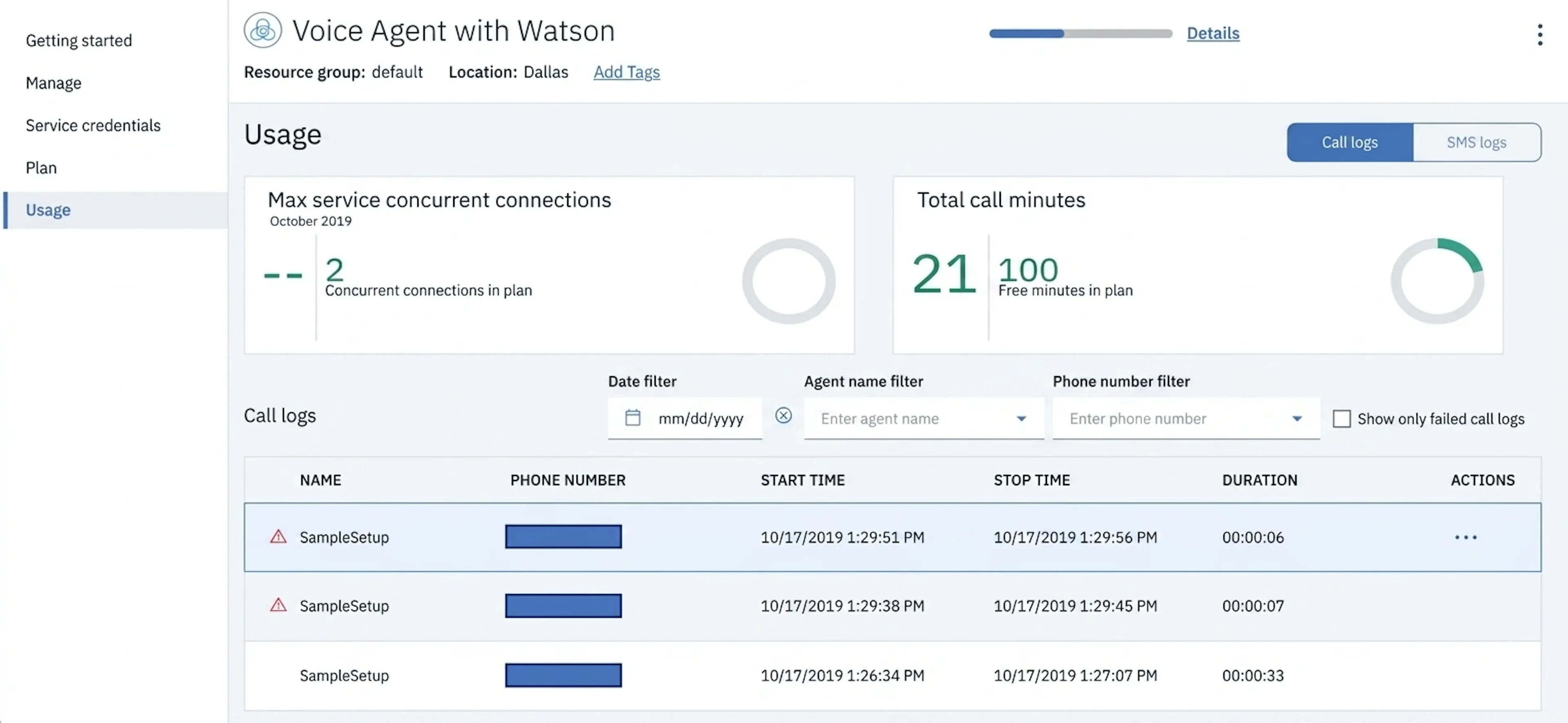Open Getting started in the sidebar
This screenshot has height=723, width=1568.
coord(78,40)
